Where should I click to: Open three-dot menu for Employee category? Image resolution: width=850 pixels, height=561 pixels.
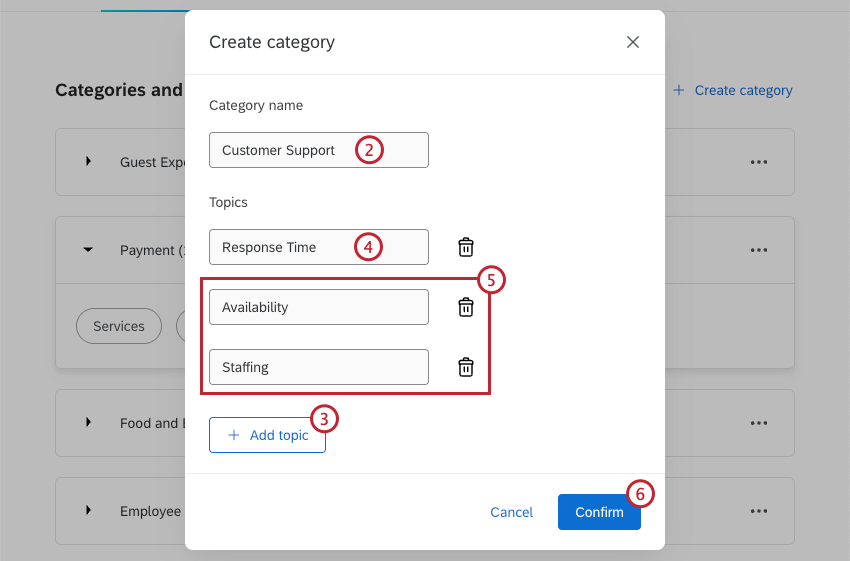coord(758,511)
